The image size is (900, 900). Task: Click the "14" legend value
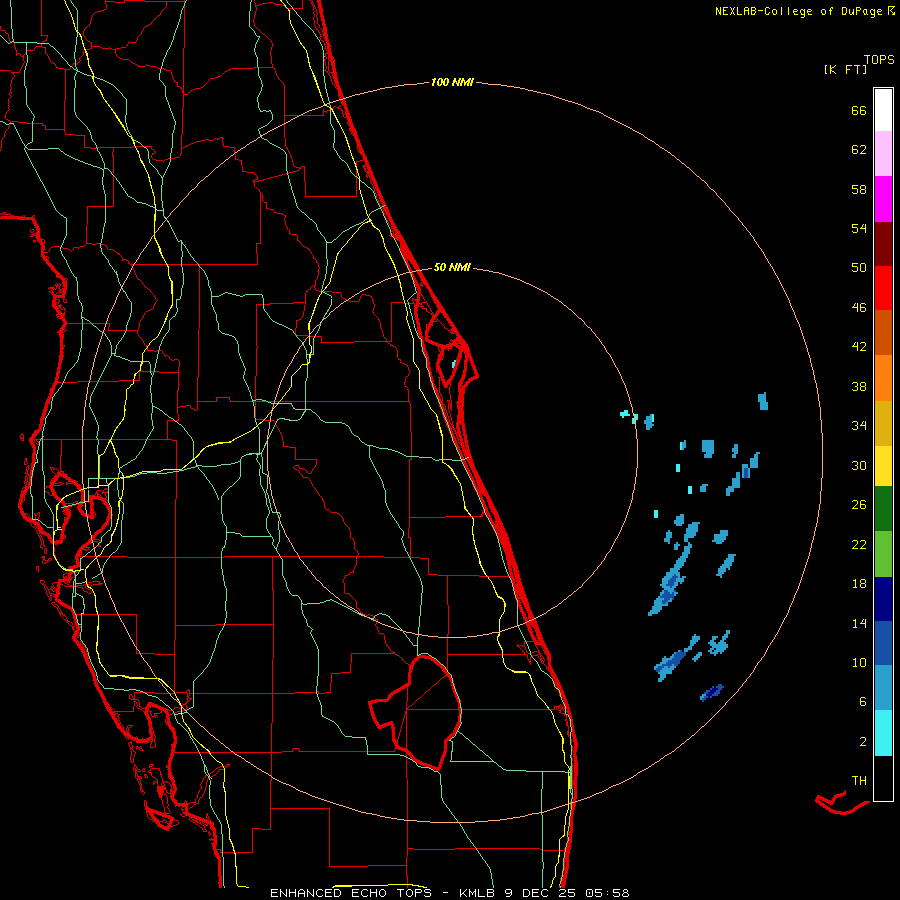(x=859, y=623)
